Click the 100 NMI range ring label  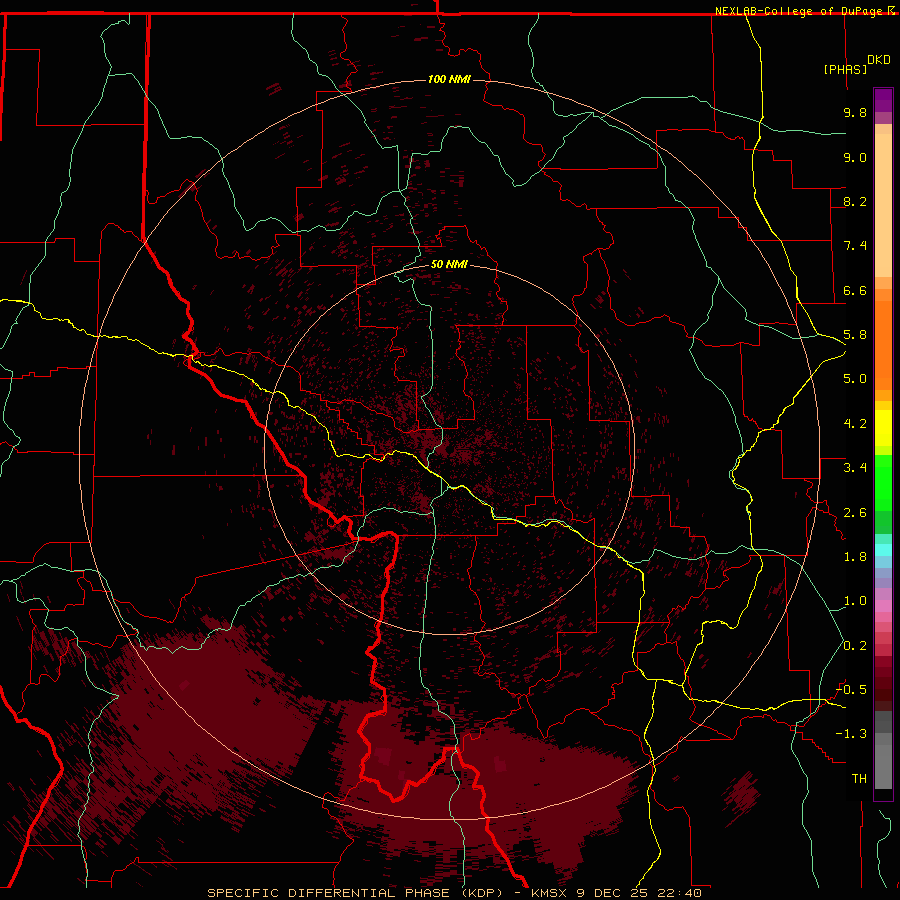(449, 79)
